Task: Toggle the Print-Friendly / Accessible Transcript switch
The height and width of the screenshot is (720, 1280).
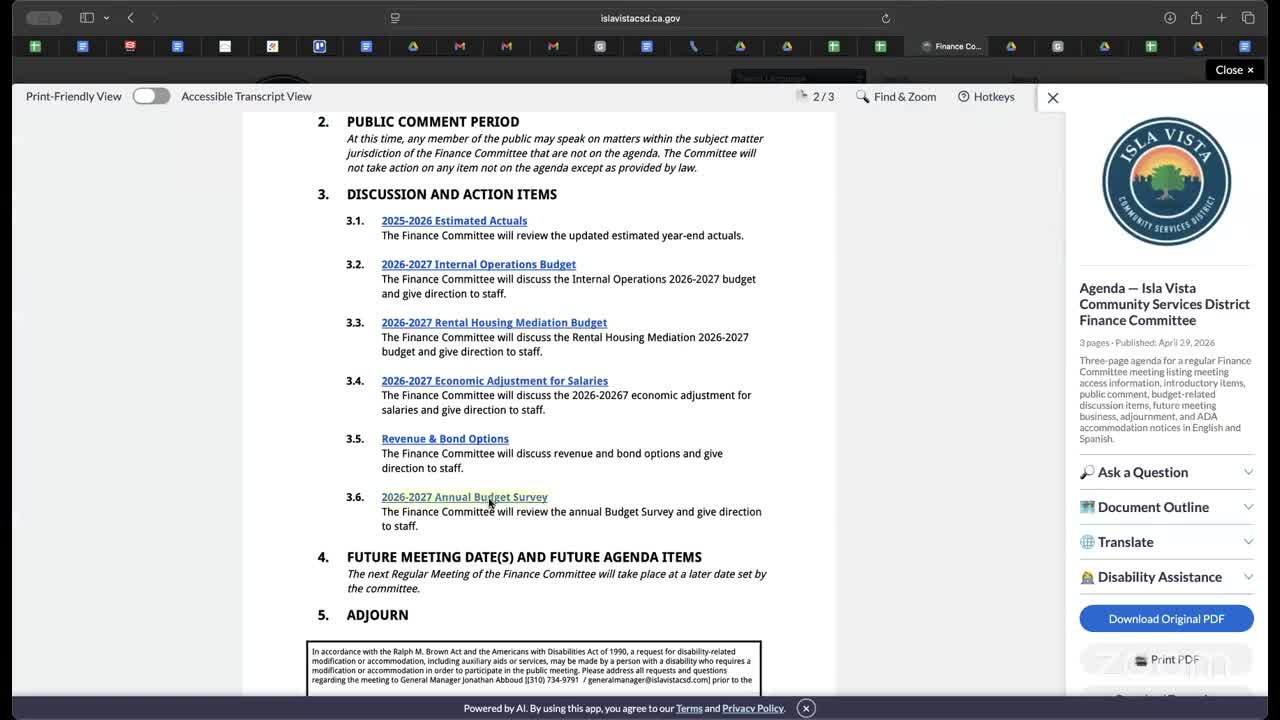Action: click(151, 96)
